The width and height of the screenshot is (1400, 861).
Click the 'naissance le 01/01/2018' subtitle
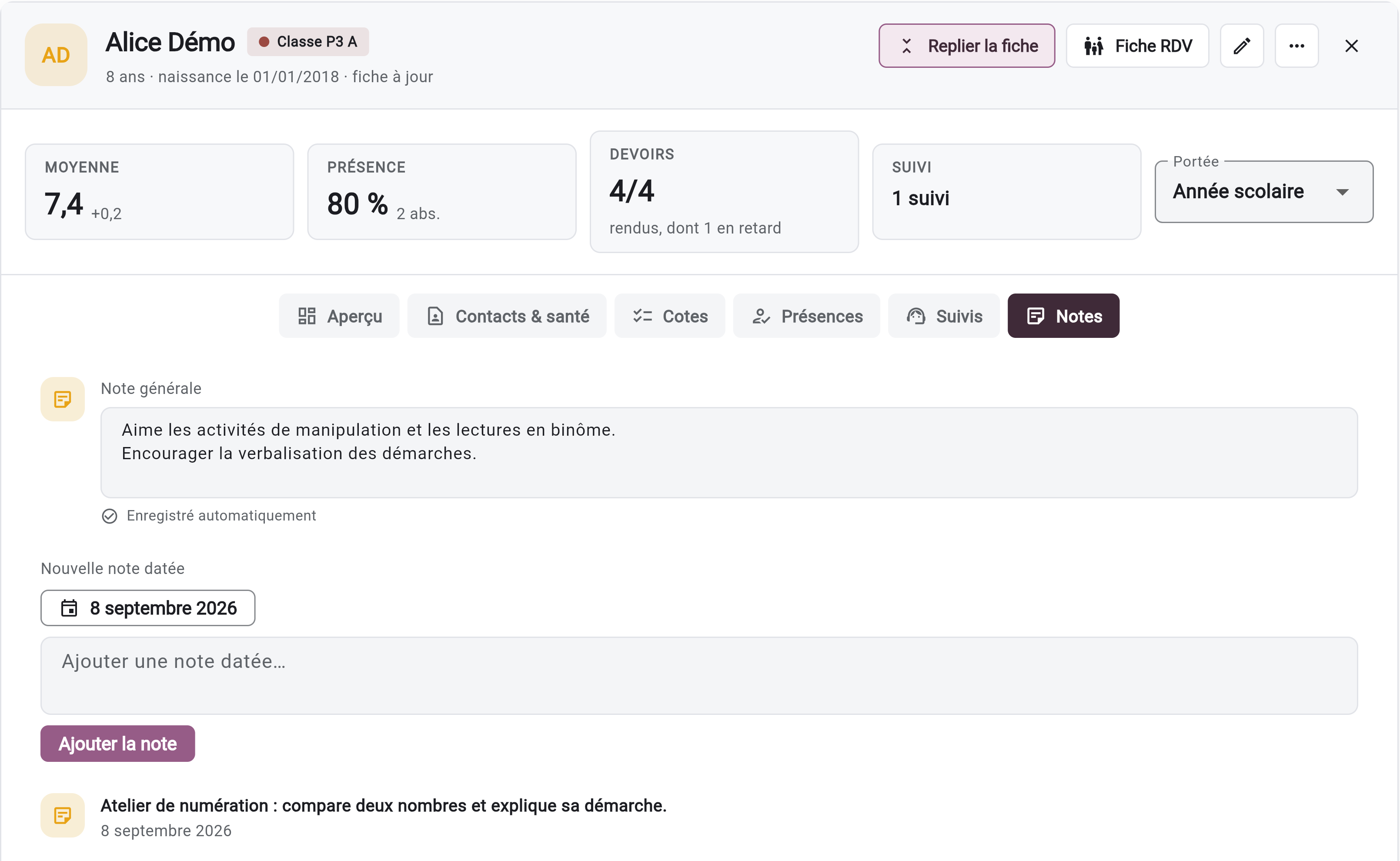click(248, 77)
